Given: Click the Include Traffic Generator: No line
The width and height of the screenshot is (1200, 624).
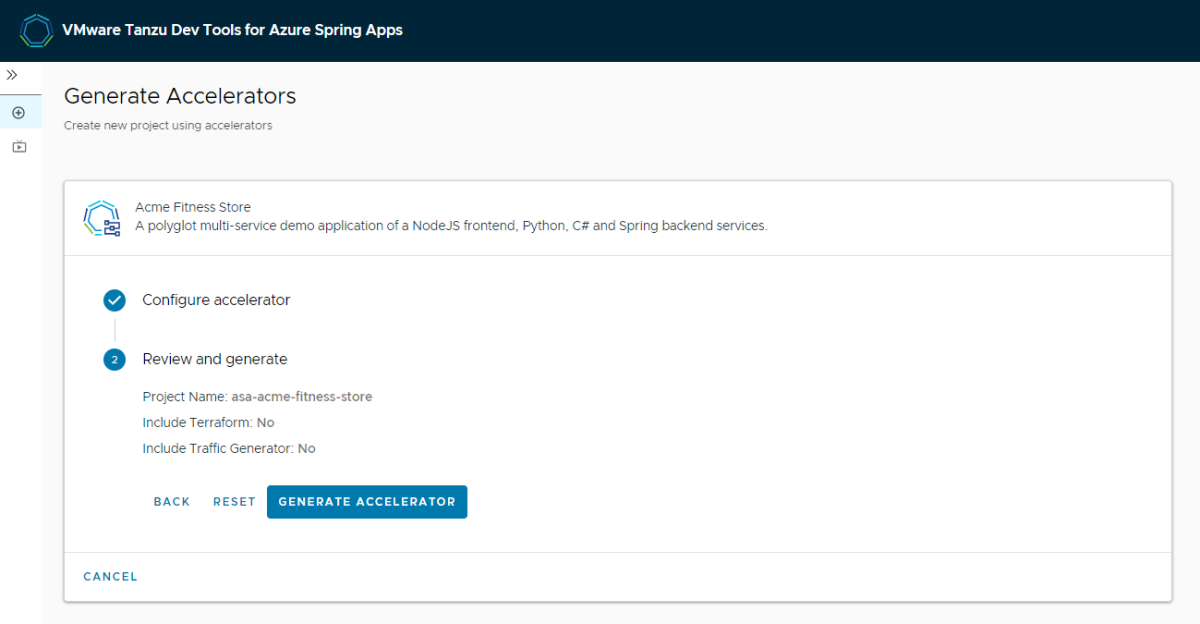Looking at the screenshot, I should tap(229, 449).
